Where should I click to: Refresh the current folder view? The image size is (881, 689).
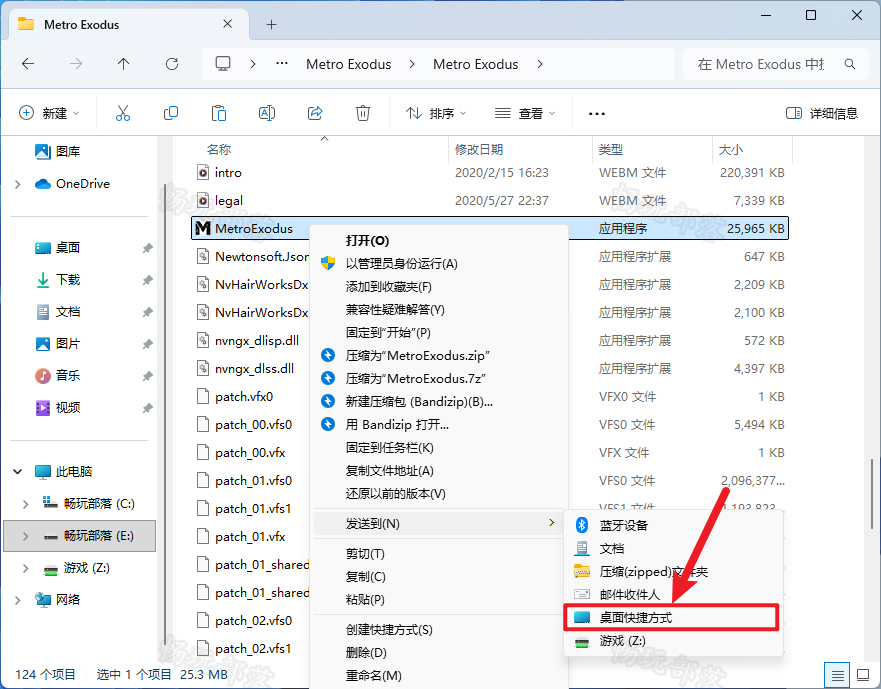coord(172,64)
